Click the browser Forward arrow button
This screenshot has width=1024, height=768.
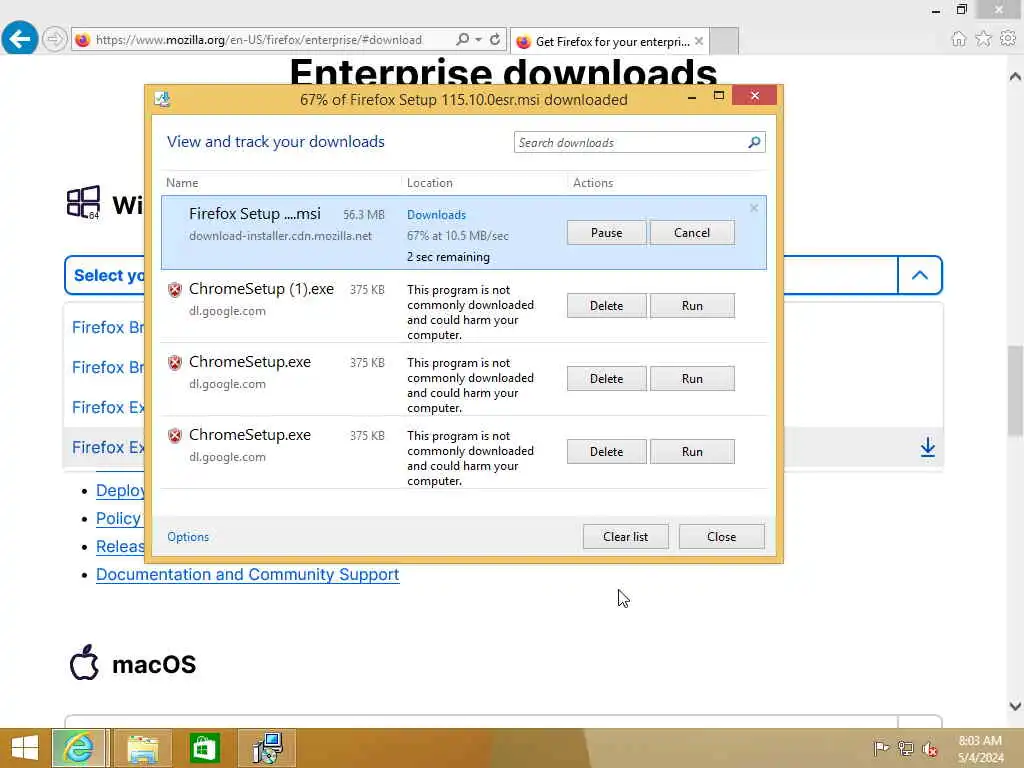coord(55,39)
